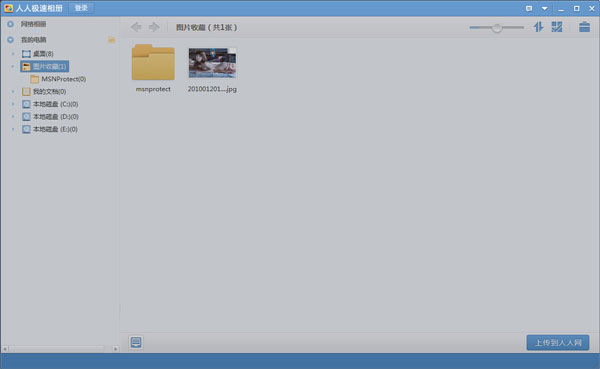Click the add-folder icon beside 我的电脑
Viewport: 600px width, 369px height.
pos(111,40)
